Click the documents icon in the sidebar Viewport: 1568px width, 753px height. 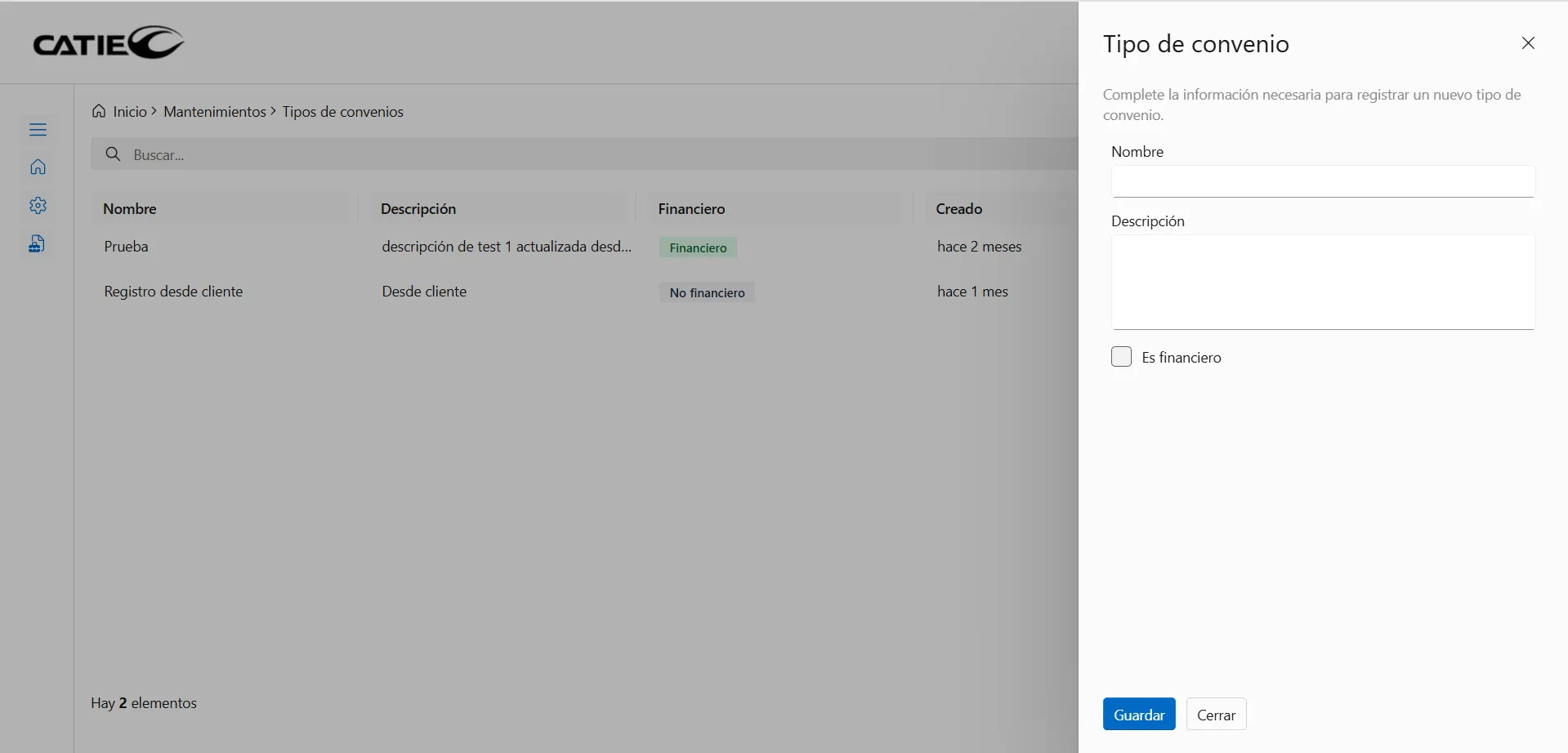click(38, 243)
